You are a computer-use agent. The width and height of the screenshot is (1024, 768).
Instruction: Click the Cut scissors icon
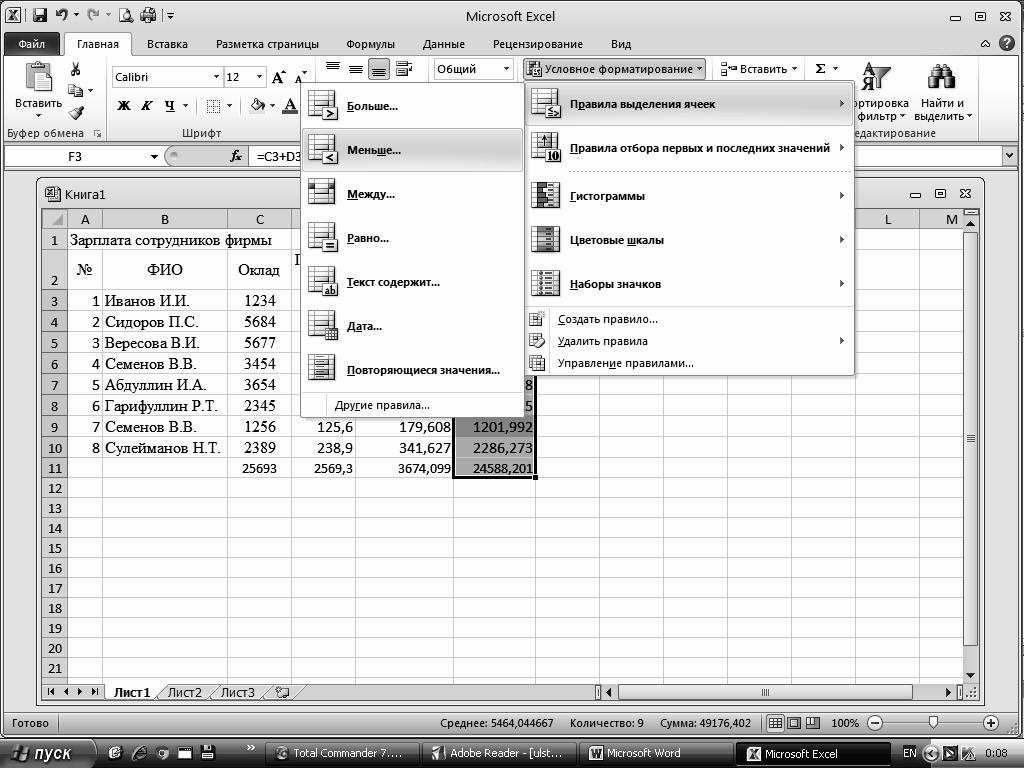pos(75,70)
